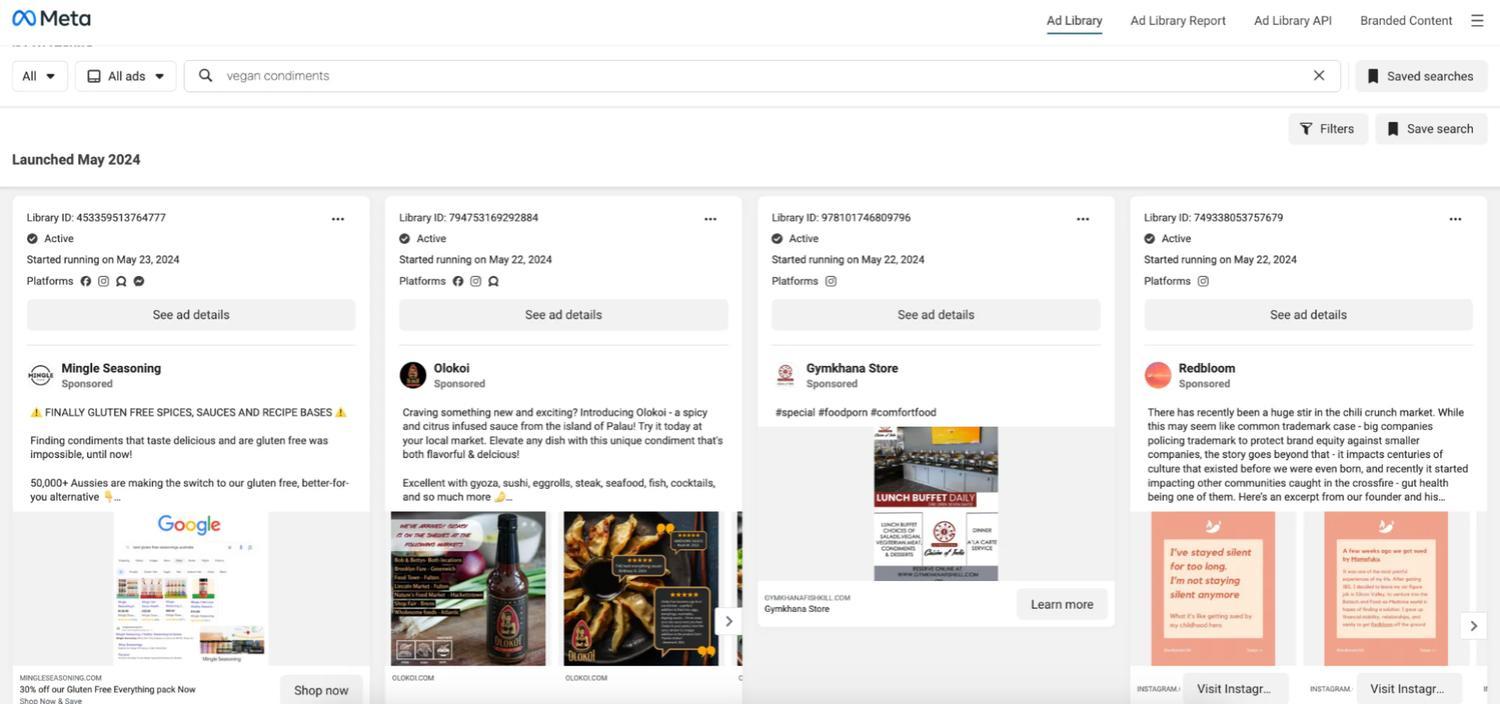The width and height of the screenshot is (1500, 704).
Task: Click the Meta logo
Action: tap(51, 19)
